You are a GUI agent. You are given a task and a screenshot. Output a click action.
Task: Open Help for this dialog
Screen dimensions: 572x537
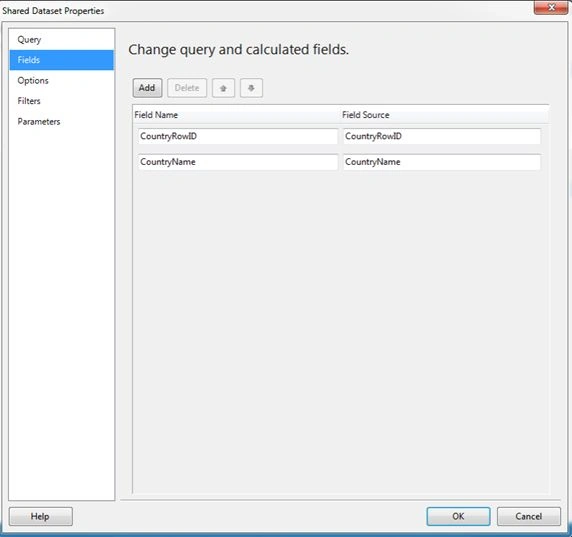pyautogui.click(x=40, y=516)
